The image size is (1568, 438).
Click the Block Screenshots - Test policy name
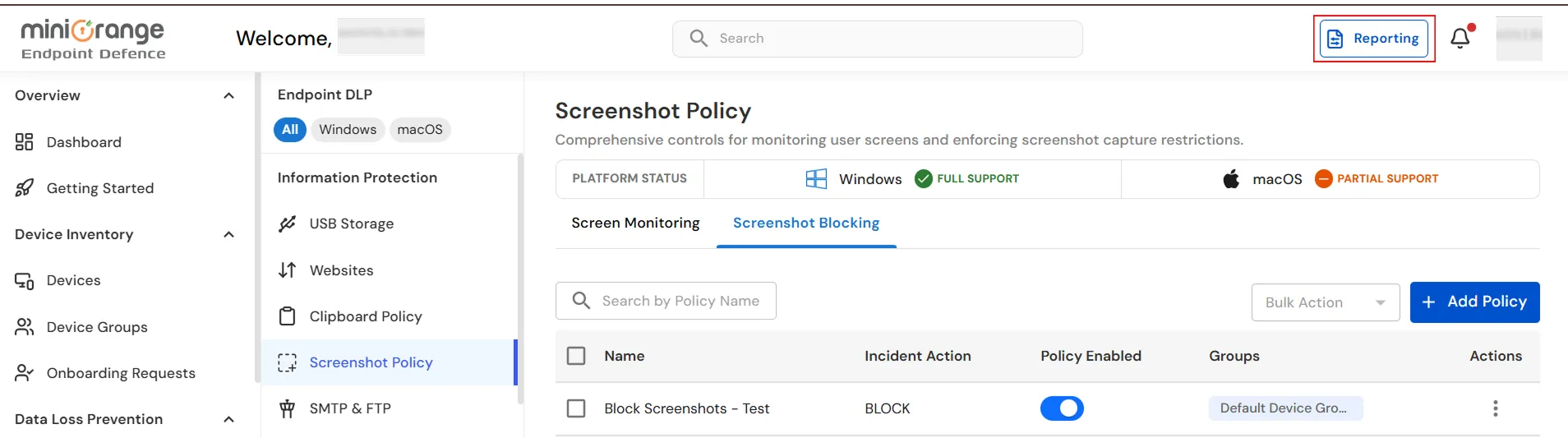687,408
